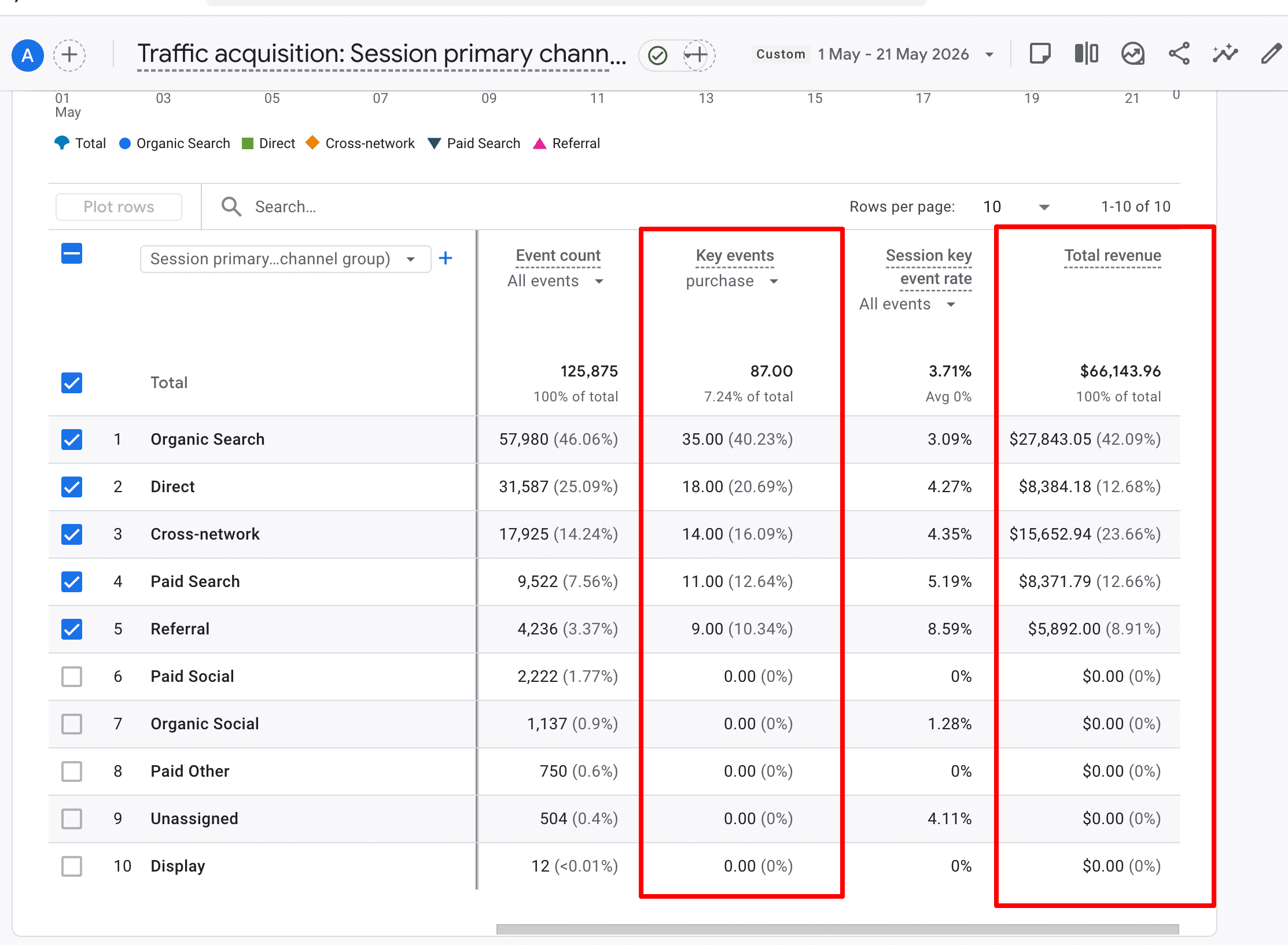Open the Event count 'All events' dropdown

pos(555,281)
